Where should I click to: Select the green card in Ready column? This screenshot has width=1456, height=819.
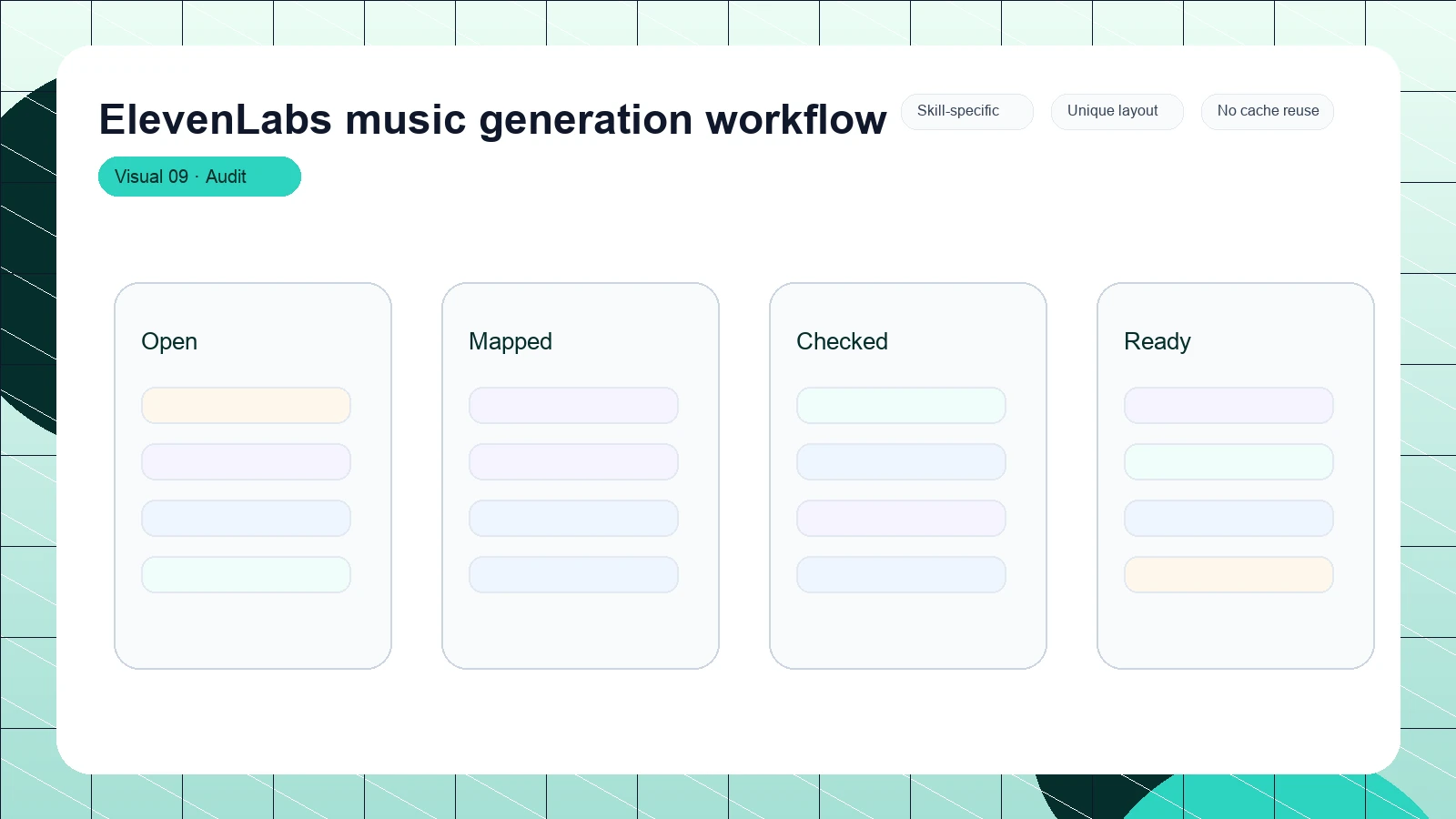click(1228, 462)
